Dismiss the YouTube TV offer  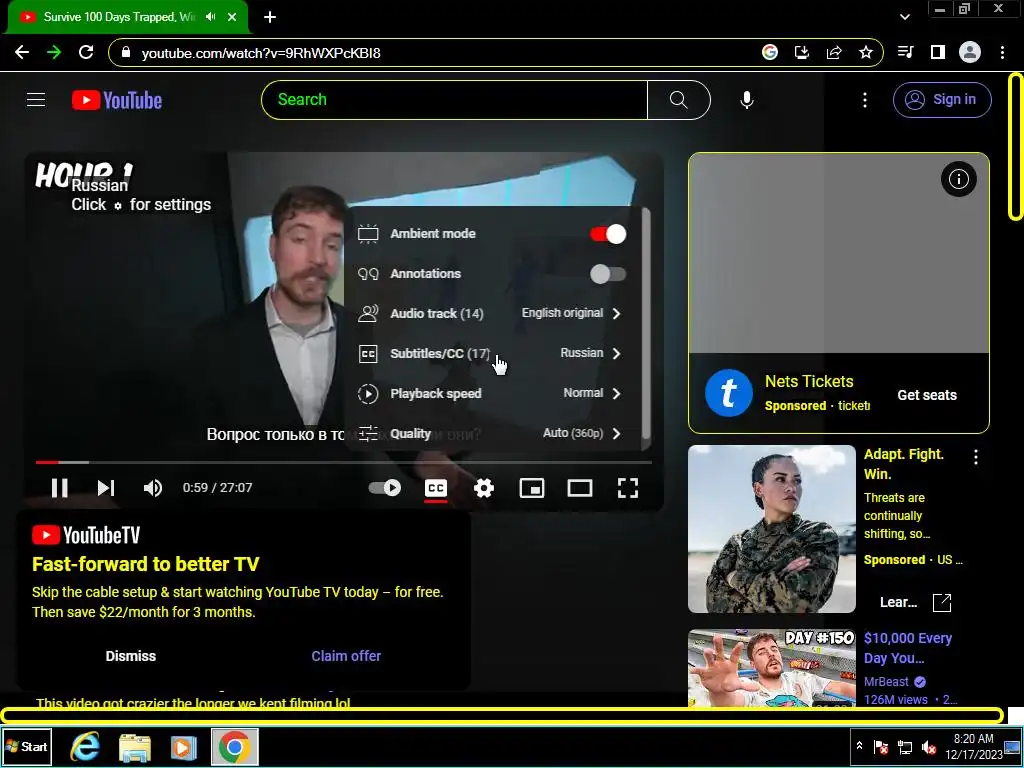pos(131,656)
